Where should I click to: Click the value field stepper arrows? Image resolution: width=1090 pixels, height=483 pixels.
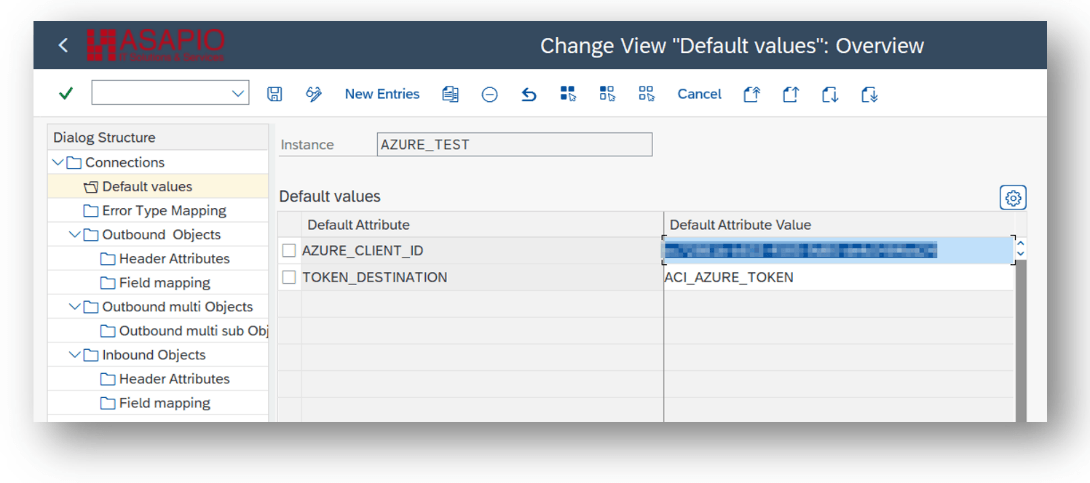click(x=1020, y=249)
